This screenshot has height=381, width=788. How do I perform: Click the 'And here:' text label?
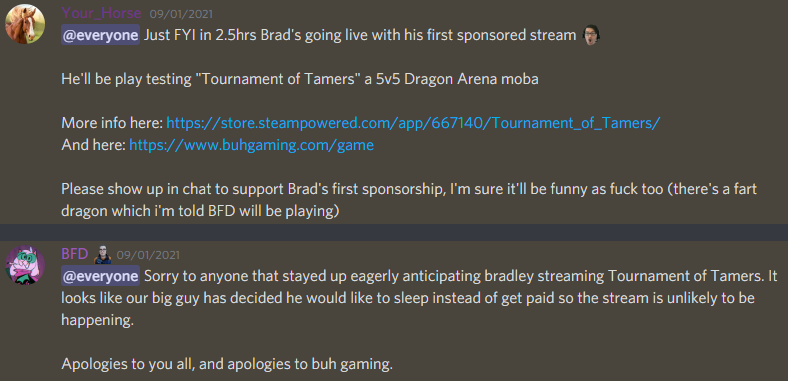(x=93, y=145)
